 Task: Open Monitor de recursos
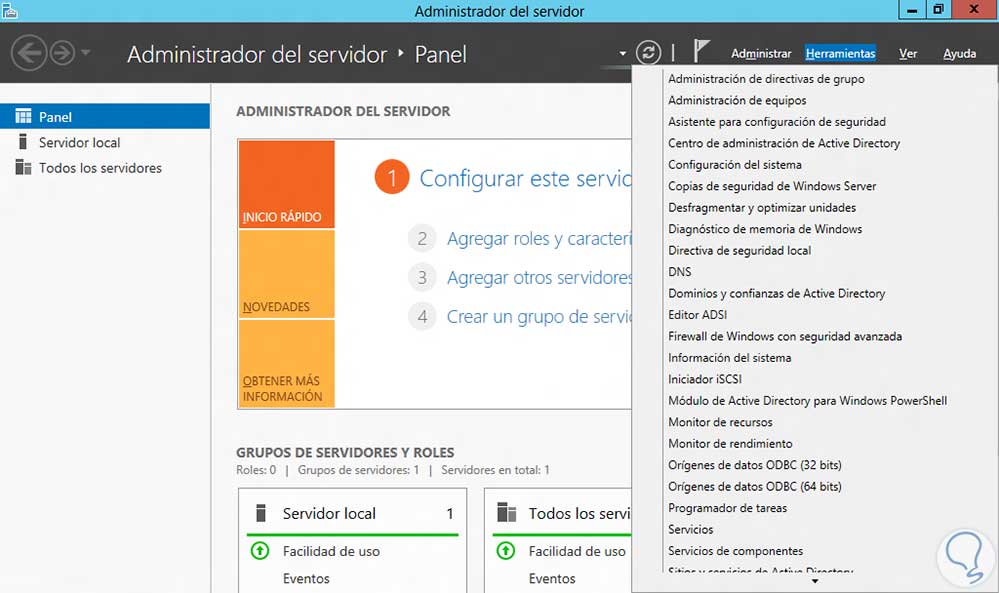(x=720, y=422)
